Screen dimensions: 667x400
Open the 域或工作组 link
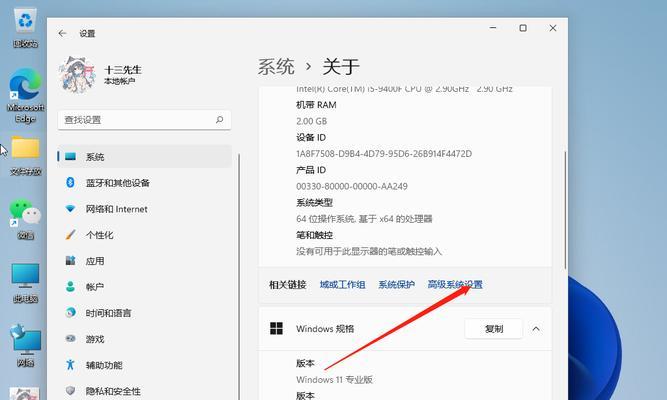tap(342, 285)
